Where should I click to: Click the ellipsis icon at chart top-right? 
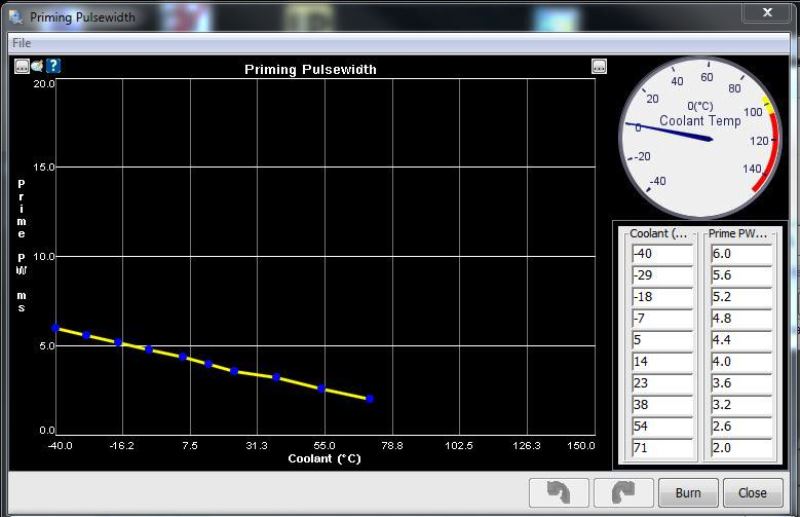[x=599, y=67]
